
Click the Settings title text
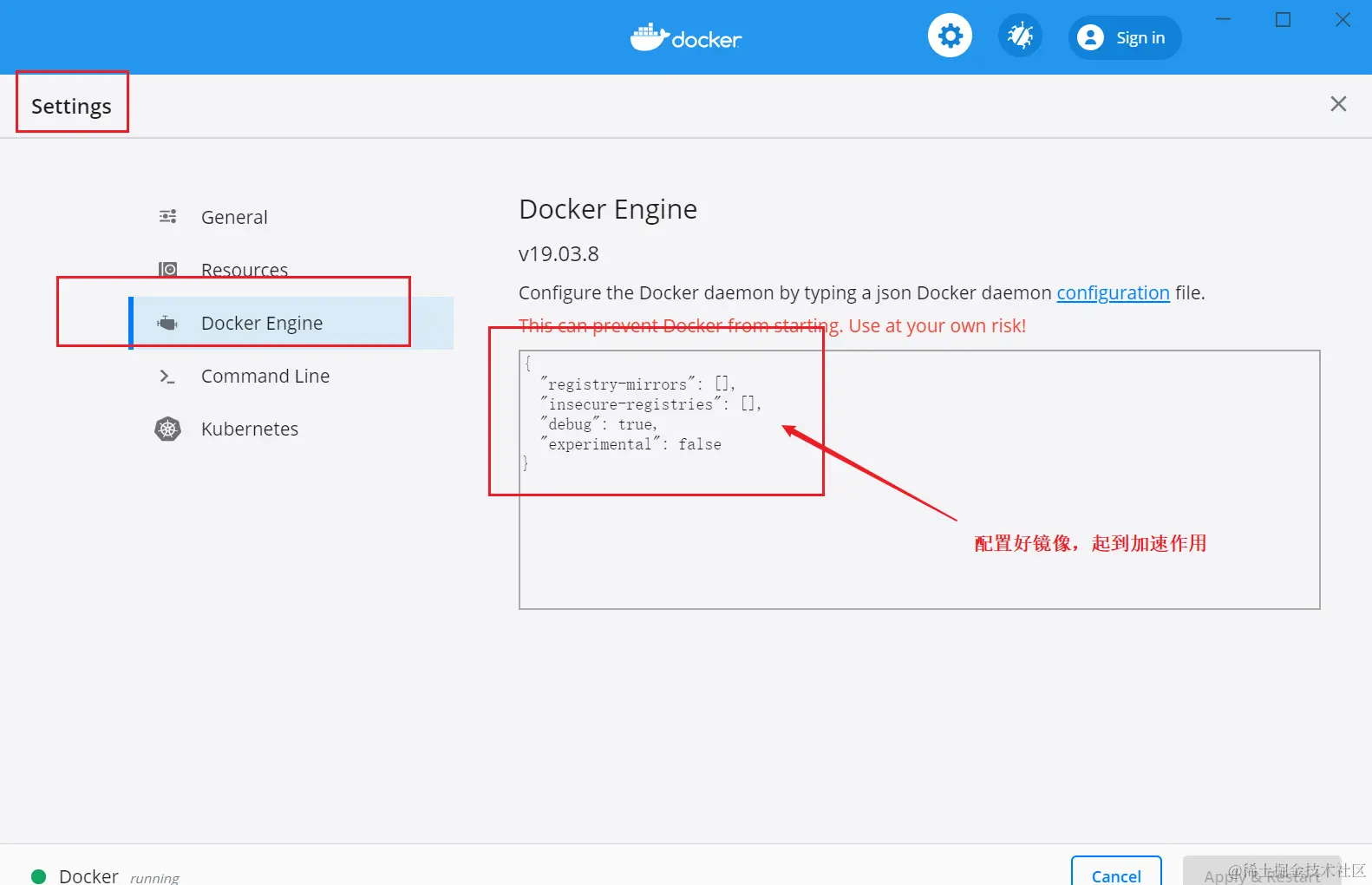71,106
